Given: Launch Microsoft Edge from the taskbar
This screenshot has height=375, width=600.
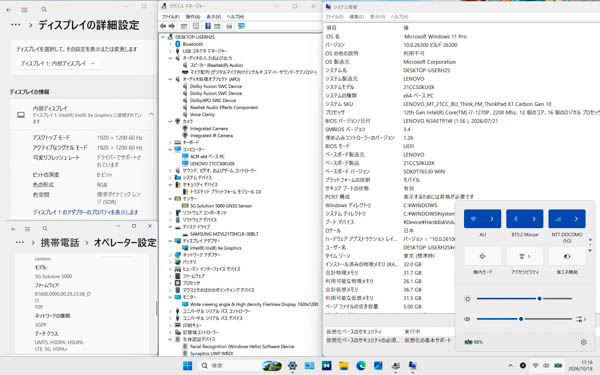Looking at the screenshot, I should click(361, 366).
